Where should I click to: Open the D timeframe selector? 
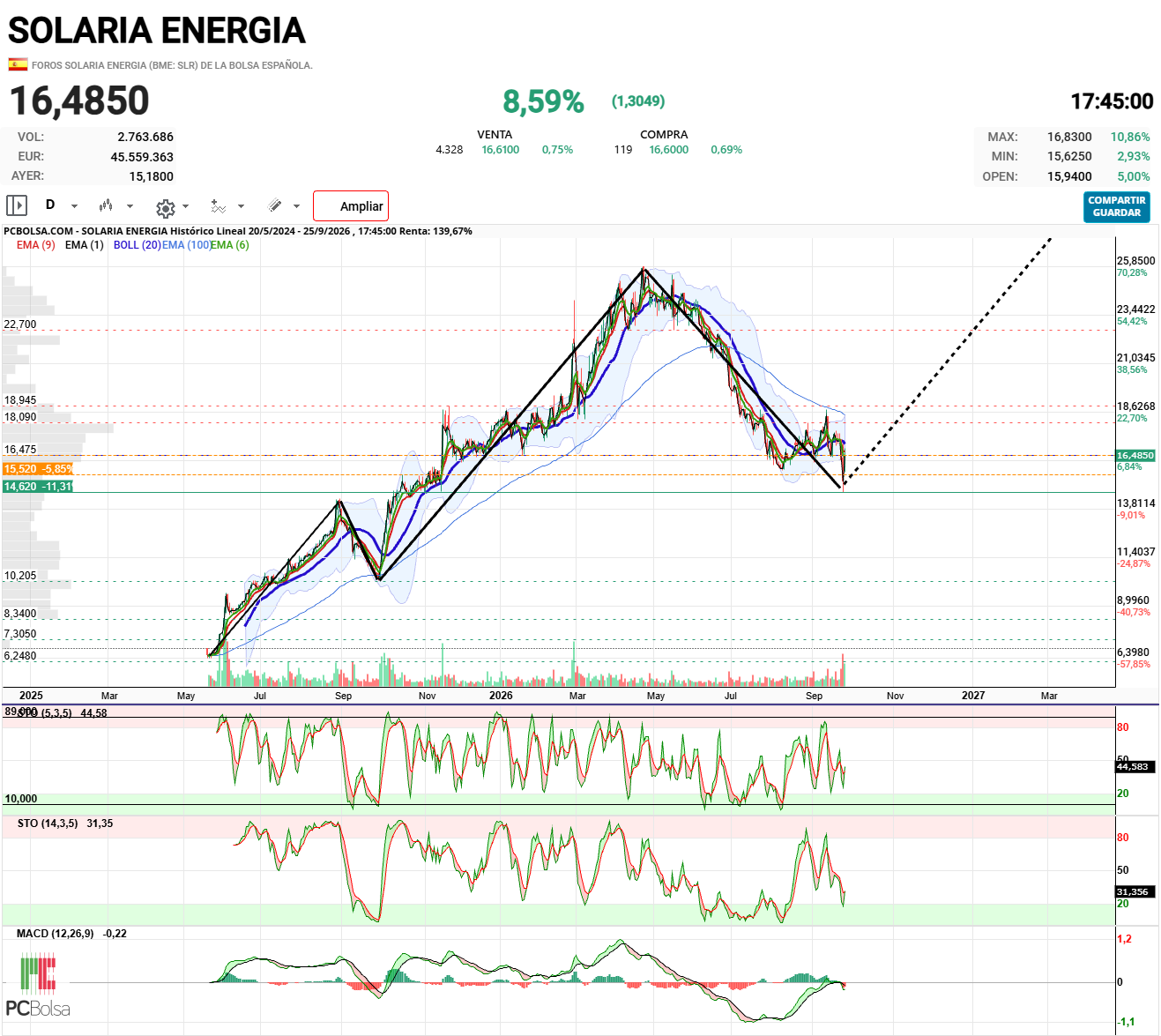(50, 205)
